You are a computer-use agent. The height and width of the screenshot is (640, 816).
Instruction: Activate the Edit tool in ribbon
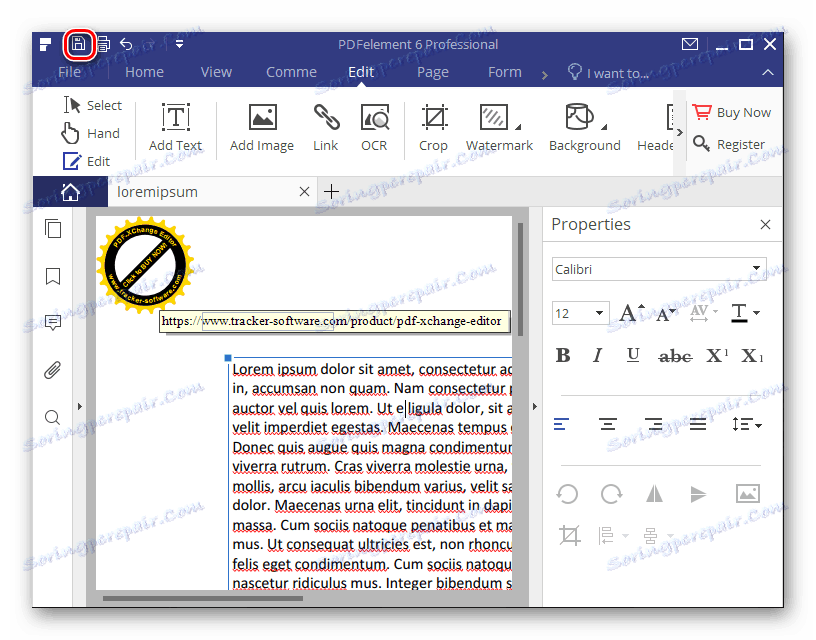[x=86, y=161]
